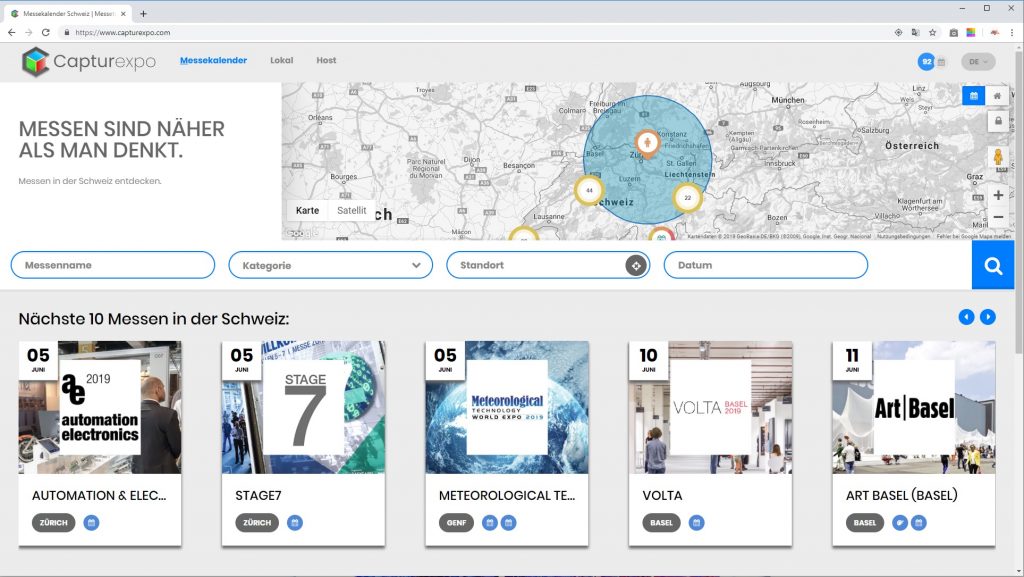
Task: Click second blue icon on Art Basel card
Action: point(919,523)
